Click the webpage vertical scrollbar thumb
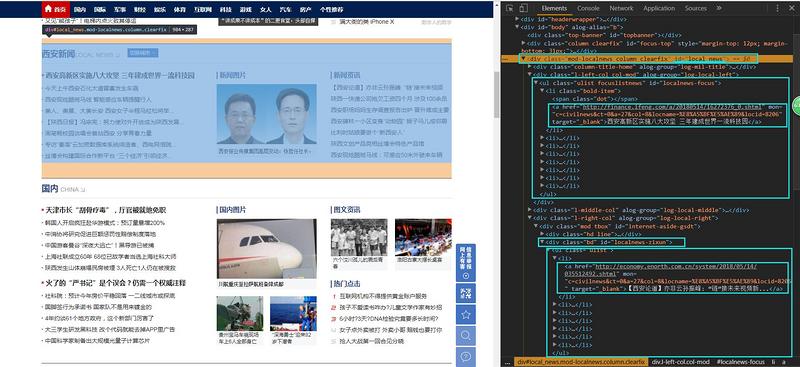Screen dimensions: 800x367 [496, 94]
